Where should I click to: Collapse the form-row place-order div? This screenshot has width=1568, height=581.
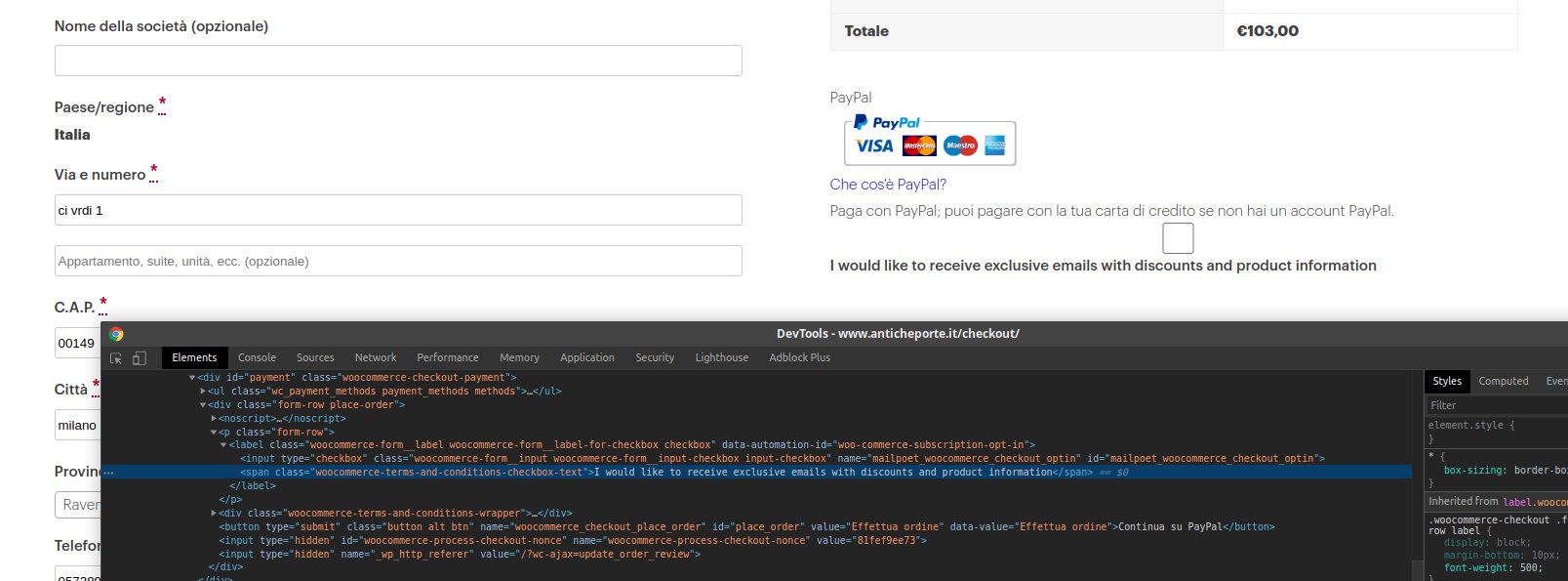coord(203,405)
